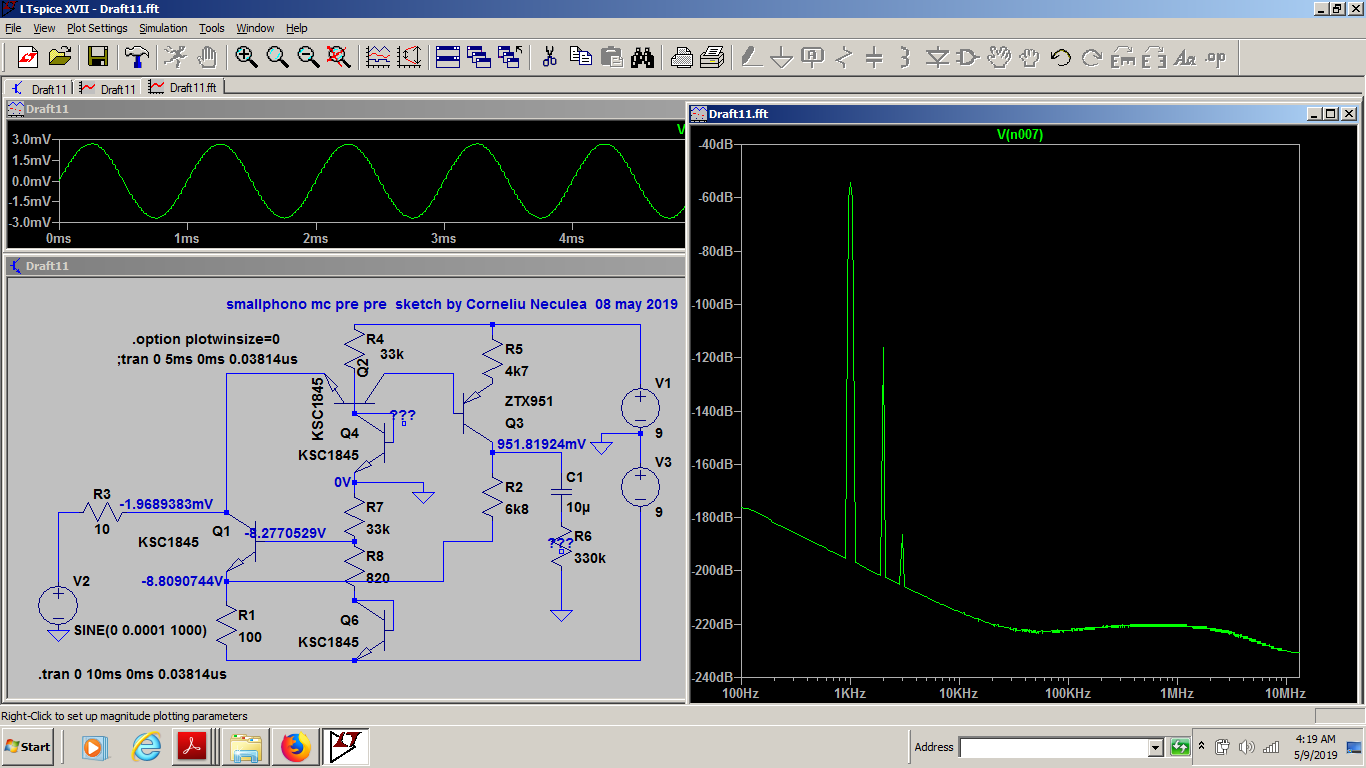Image resolution: width=1366 pixels, height=768 pixels.
Task: Click the Copy icon in toolbar
Action: tap(580, 57)
